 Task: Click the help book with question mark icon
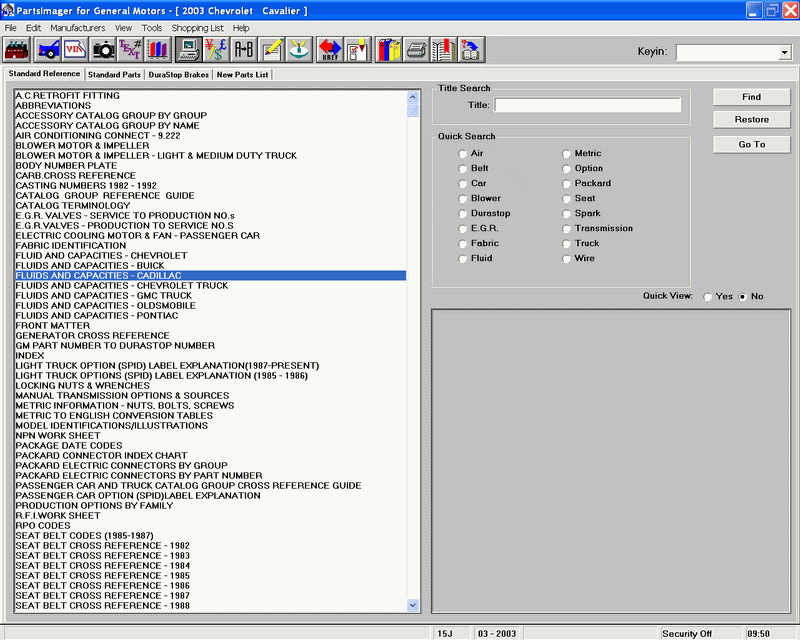click(x=471, y=50)
